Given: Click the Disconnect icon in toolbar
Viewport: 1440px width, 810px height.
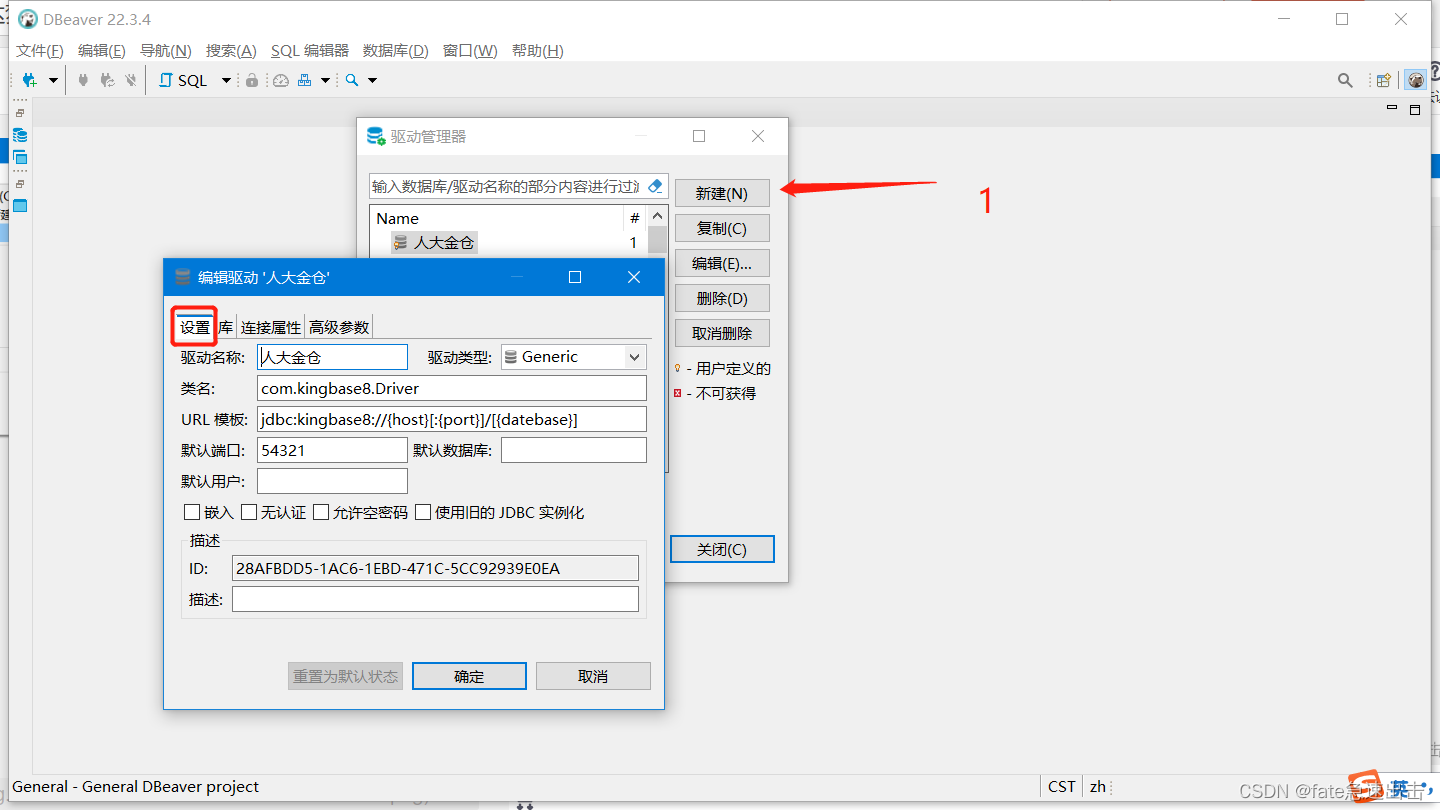Looking at the screenshot, I should pos(130,80).
